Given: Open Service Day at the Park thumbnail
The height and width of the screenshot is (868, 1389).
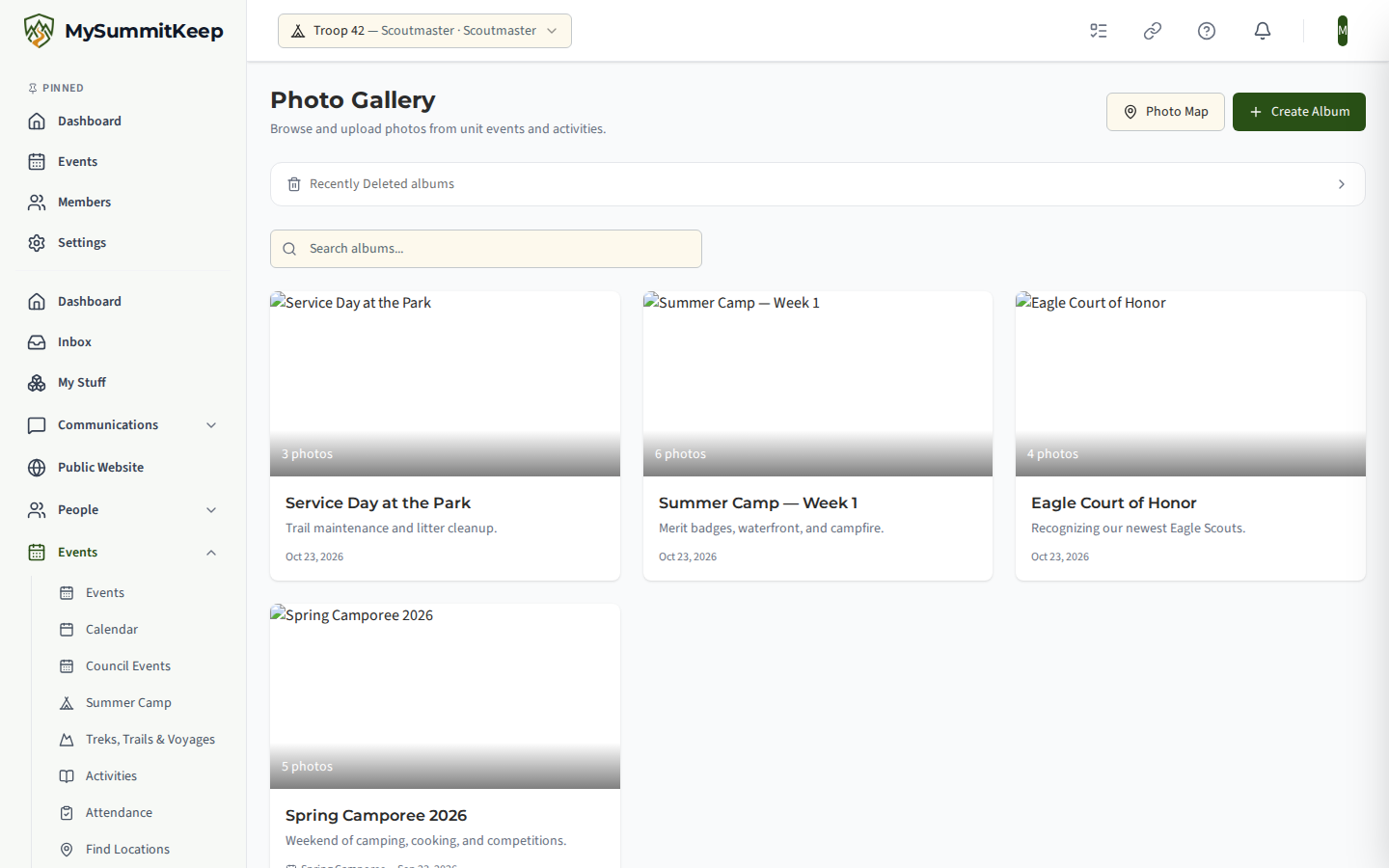Looking at the screenshot, I should pos(445,384).
